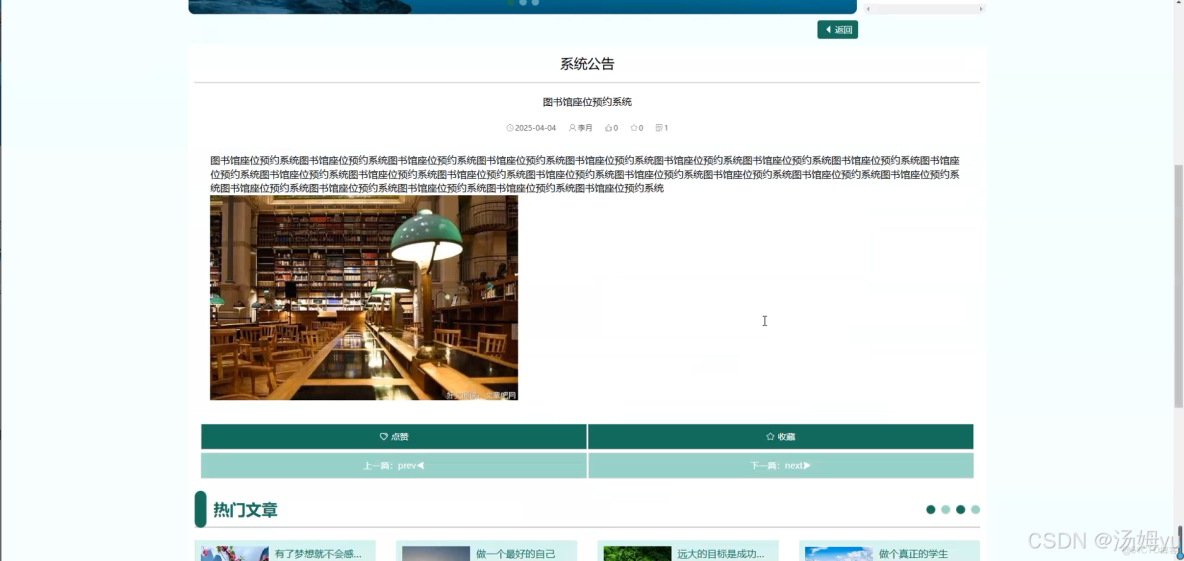Click thumbnail of 有了梦想就不会感... article
Screen dimensions: 1184x561
tap(235, 553)
